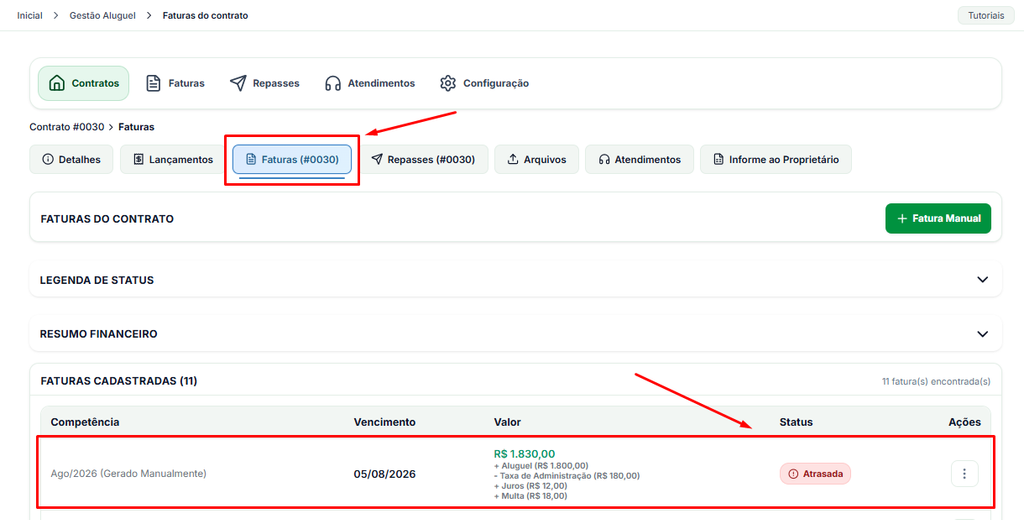This screenshot has width=1024, height=520.
Task: Create a new invoice with Fatura Manual
Action: pyautogui.click(x=938, y=218)
